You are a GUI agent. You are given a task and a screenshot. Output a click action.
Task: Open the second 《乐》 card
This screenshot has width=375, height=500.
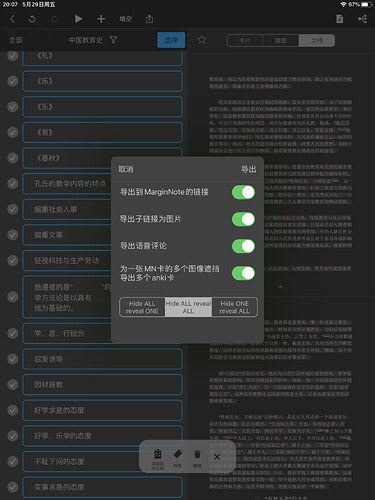[102, 107]
